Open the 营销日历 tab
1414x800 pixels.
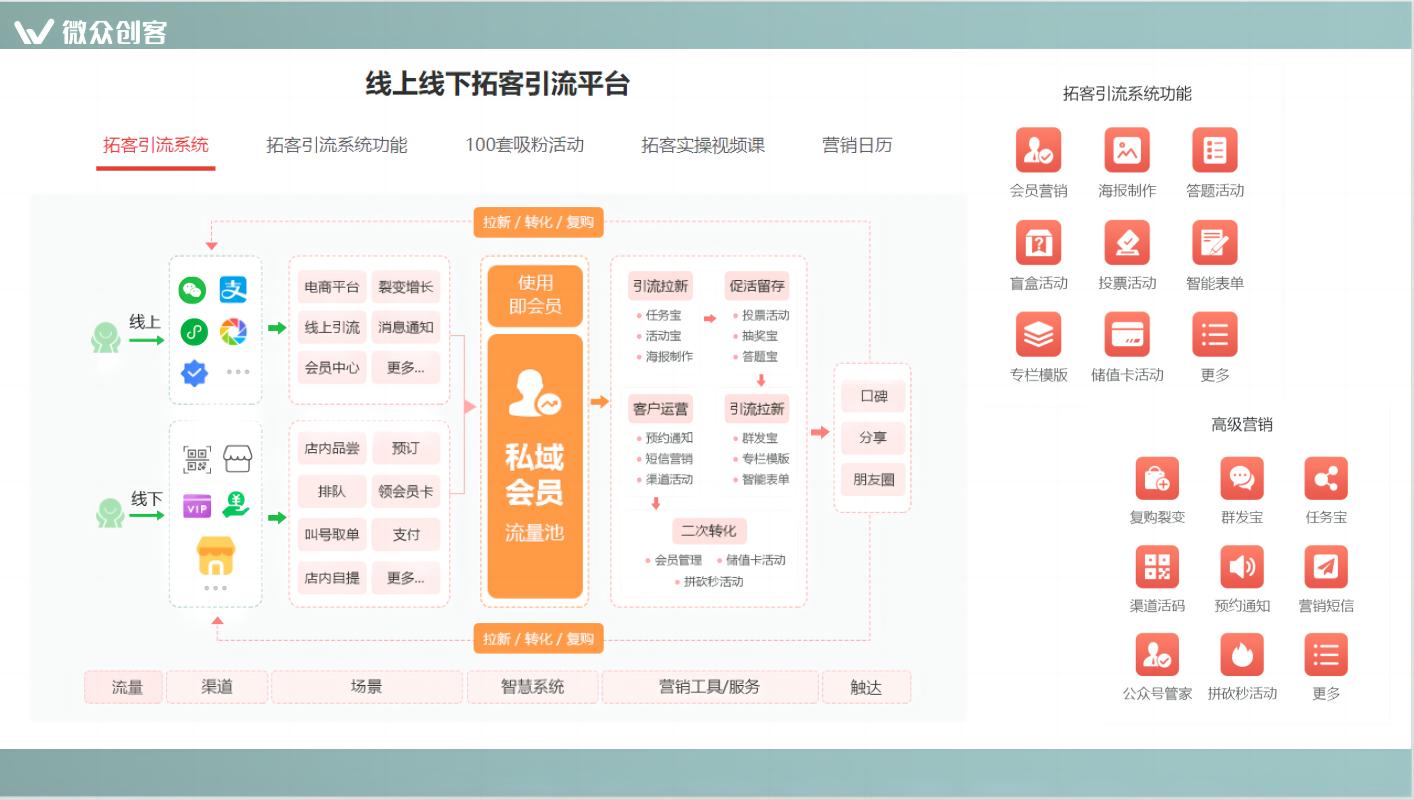click(857, 145)
